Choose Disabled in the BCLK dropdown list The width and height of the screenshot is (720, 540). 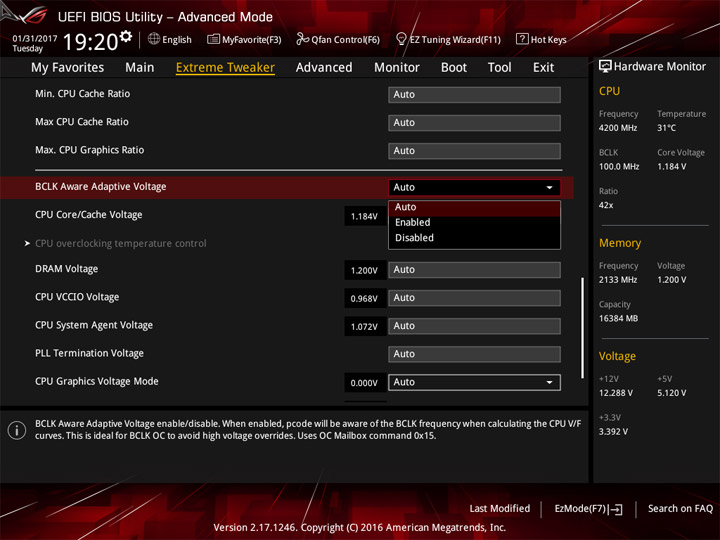[x=474, y=238]
